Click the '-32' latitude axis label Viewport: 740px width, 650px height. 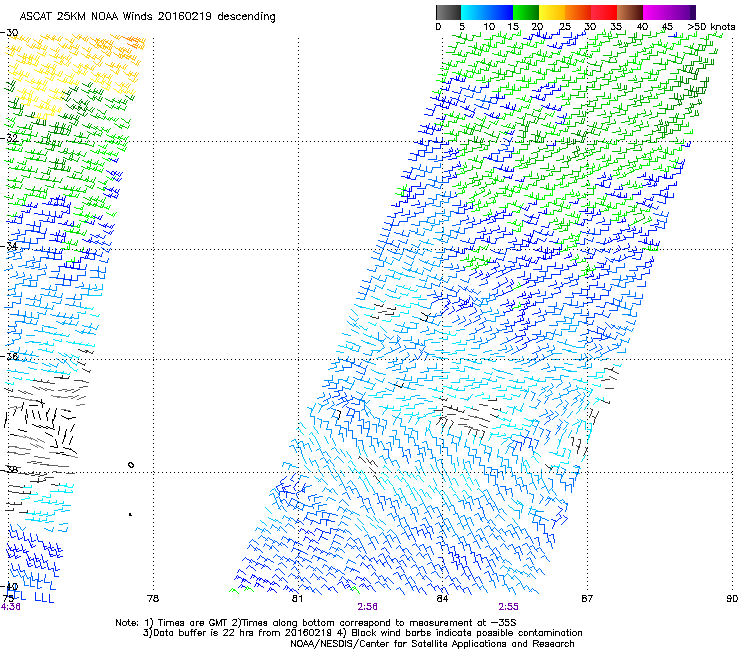click(x=9, y=138)
